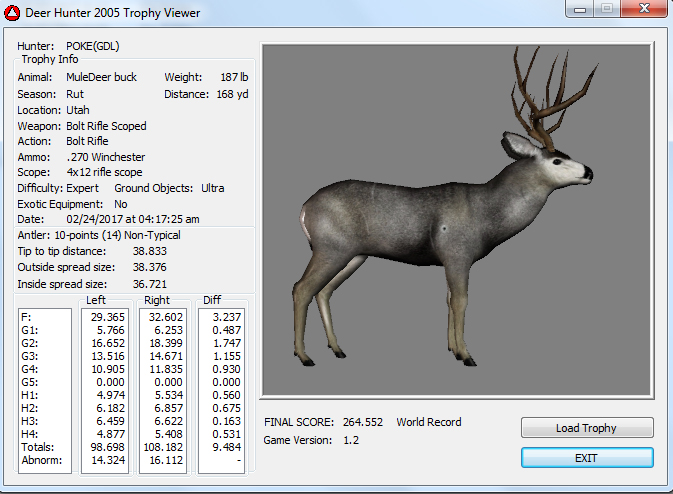Click the Scope value 4x12 rifle scope
The image size is (673, 494).
point(104,172)
